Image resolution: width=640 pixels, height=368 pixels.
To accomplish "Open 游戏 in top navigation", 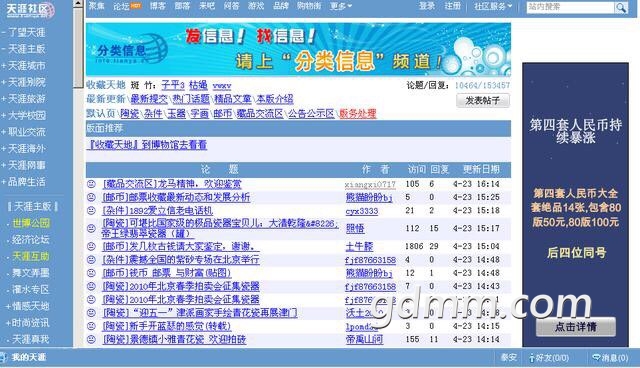I will pyautogui.click(x=256, y=6).
